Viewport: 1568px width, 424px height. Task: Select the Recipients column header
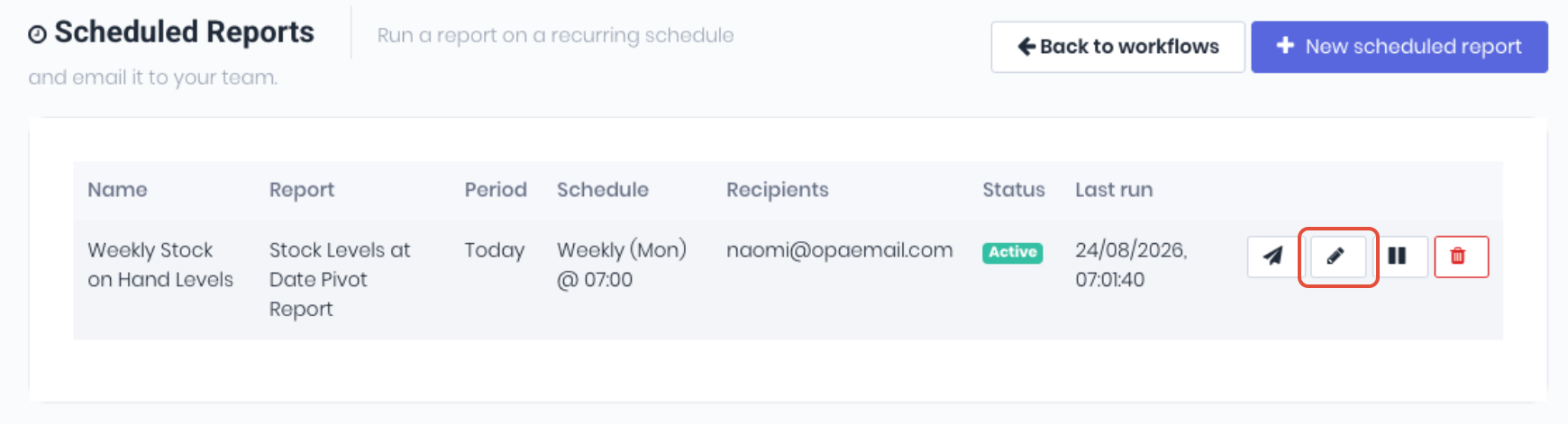point(778,190)
